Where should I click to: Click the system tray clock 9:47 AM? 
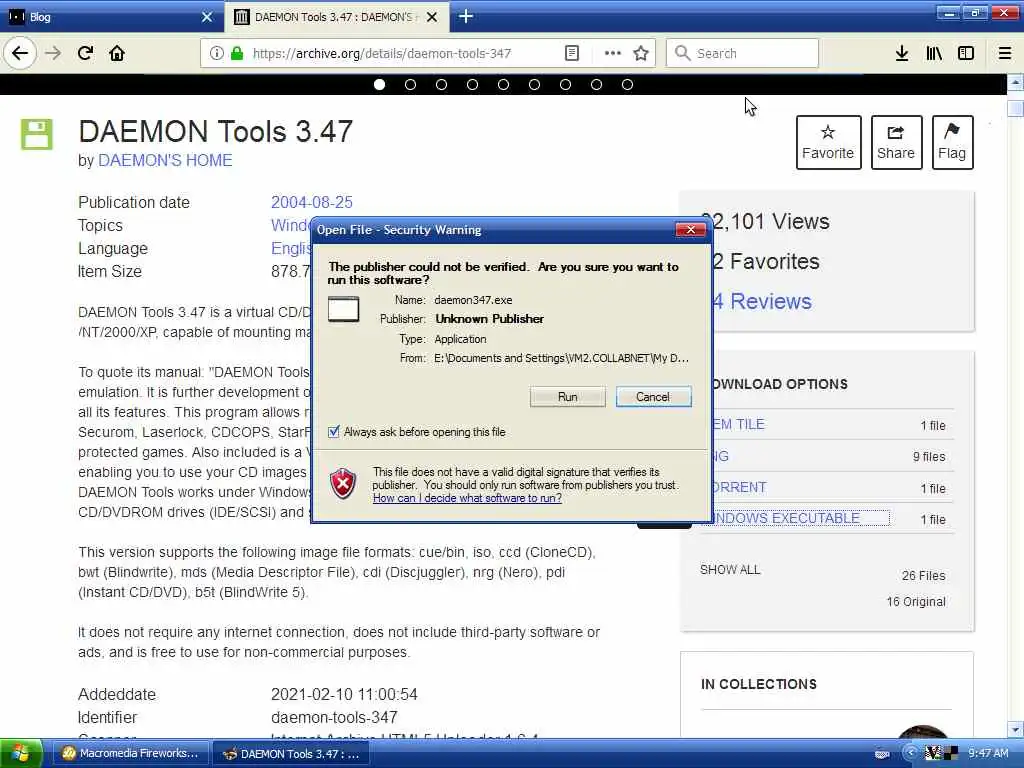point(988,753)
